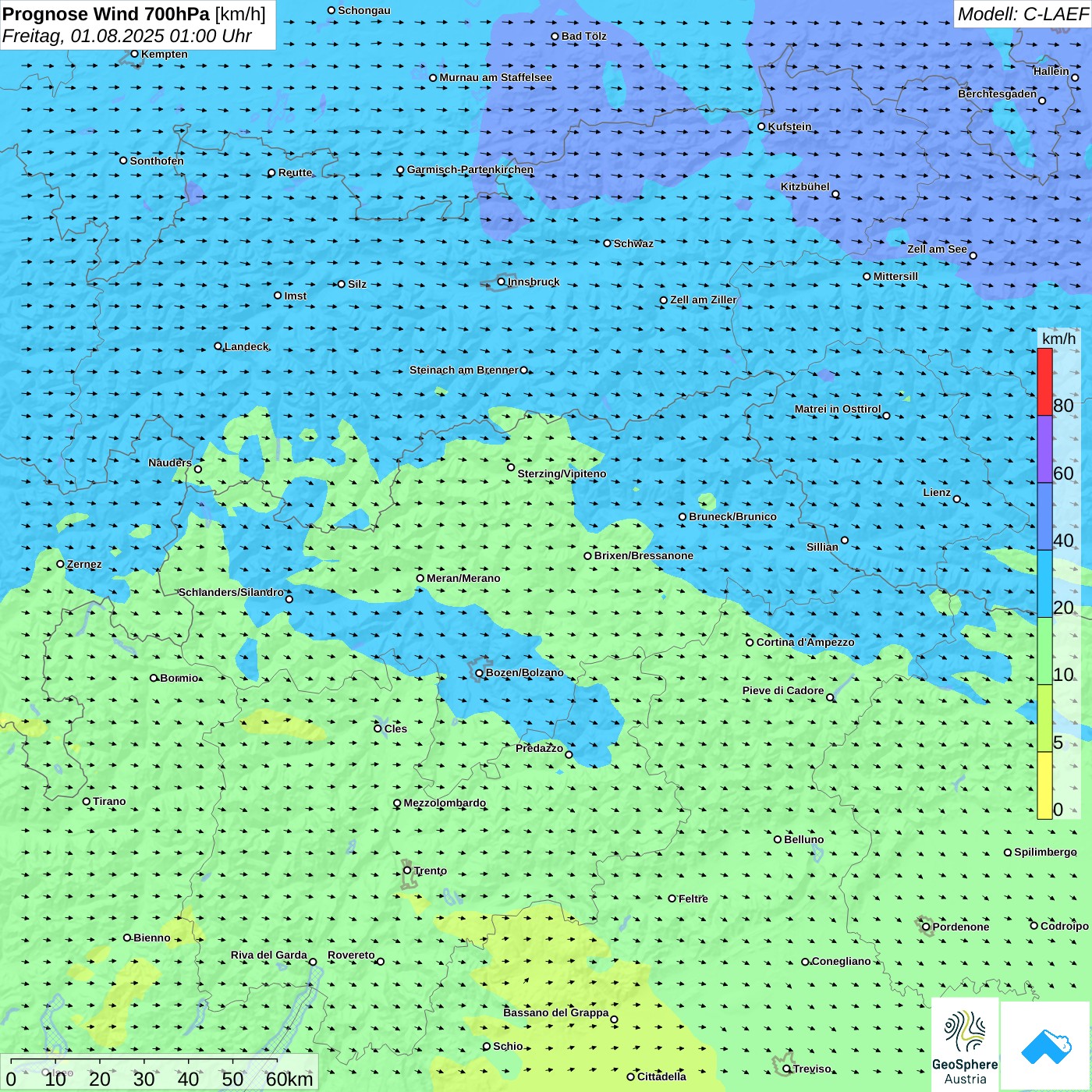Click the Hallein location dot

[1075, 77]
